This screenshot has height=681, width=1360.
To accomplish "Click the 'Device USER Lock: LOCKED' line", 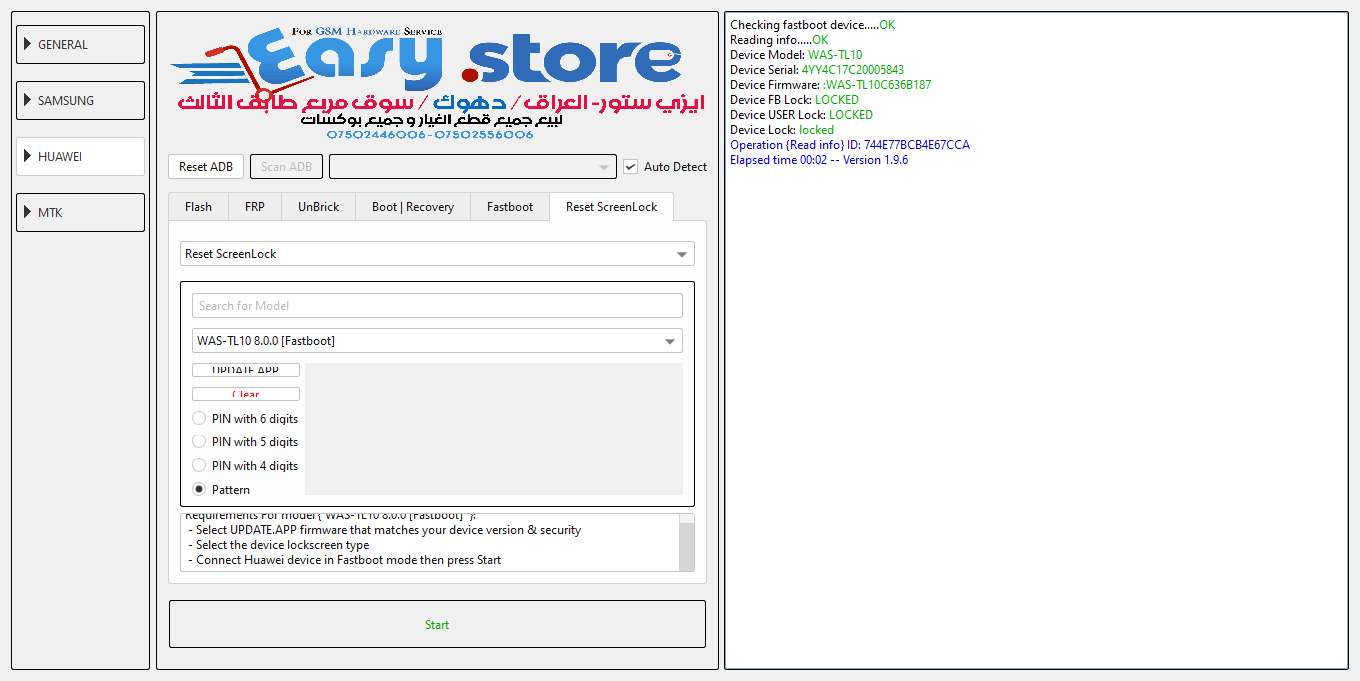I will coord(801,115).
